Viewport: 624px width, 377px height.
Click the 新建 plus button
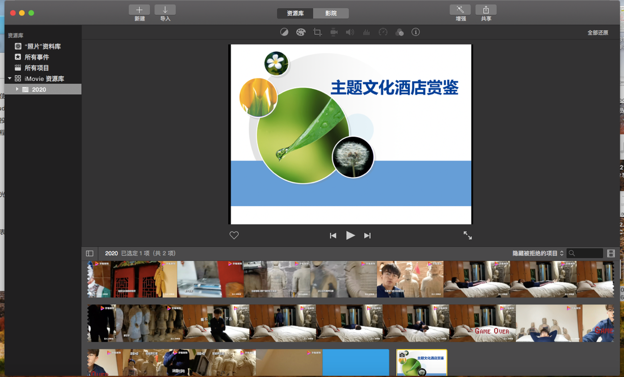tap(139, 10)
